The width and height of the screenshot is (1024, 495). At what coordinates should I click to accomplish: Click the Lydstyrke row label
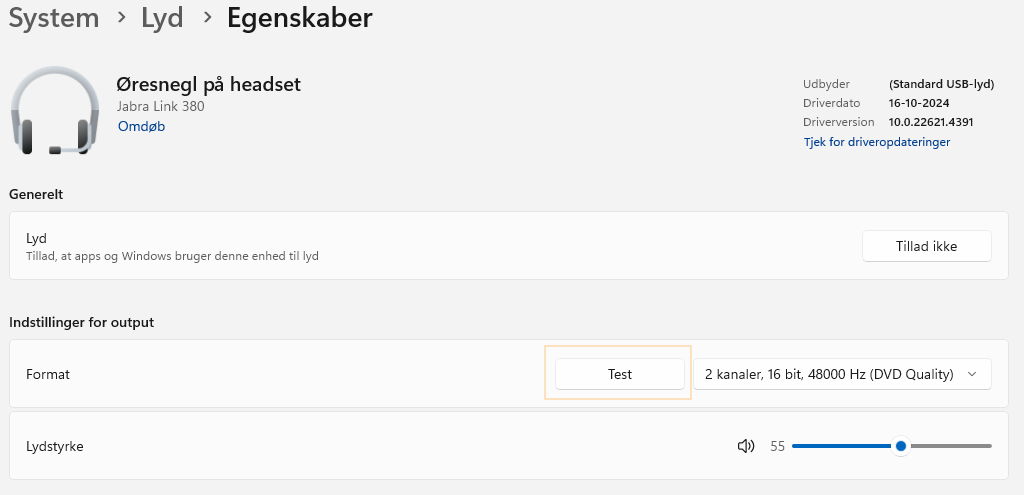(55, 446)
